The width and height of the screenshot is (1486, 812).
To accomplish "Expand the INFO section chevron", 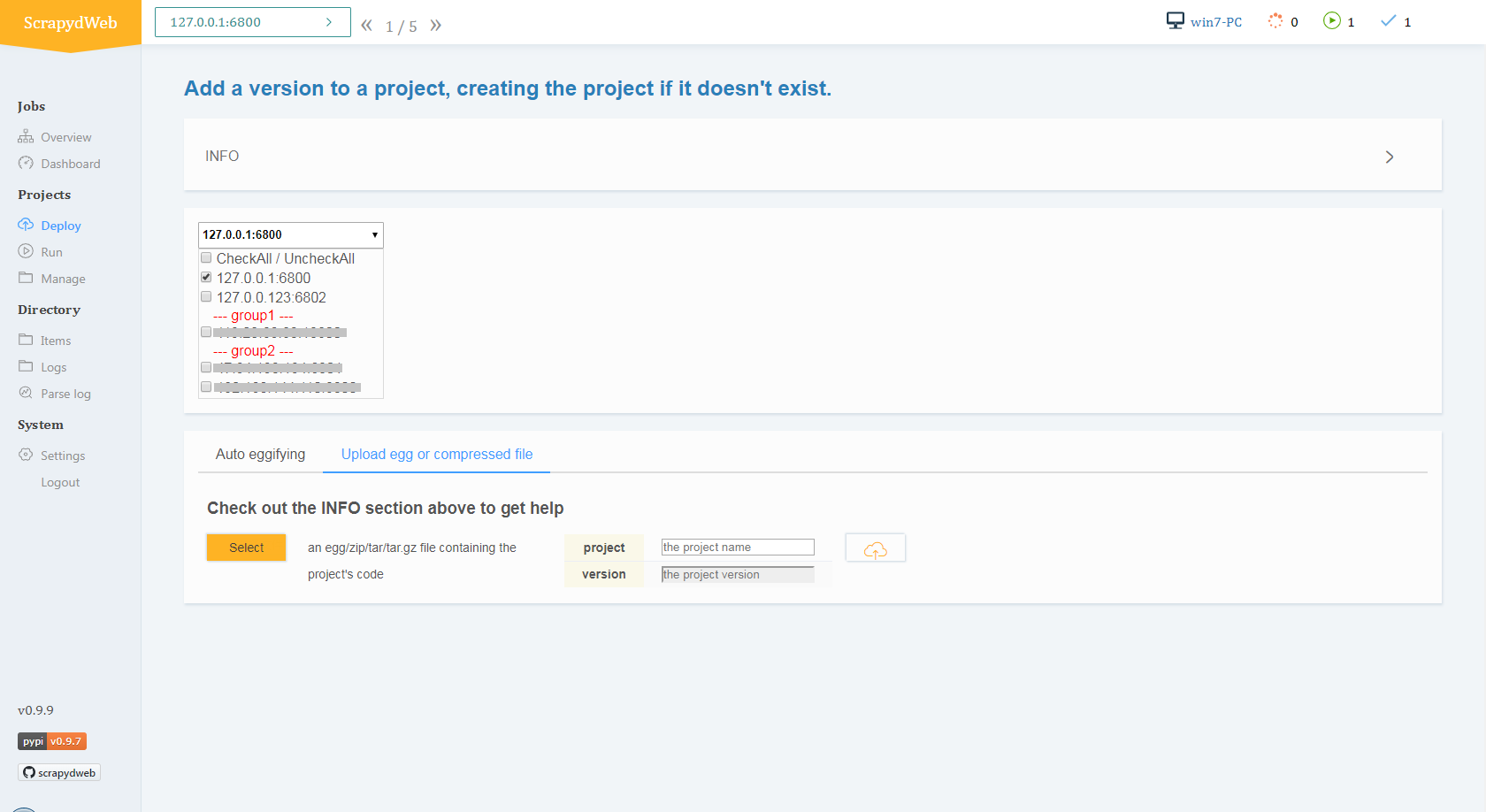I will click(x=1389, y=157).
